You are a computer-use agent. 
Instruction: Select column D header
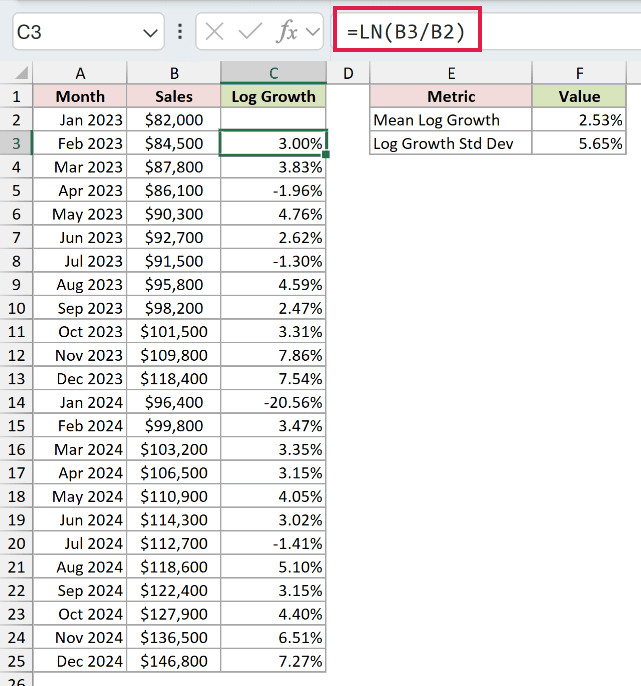(x=348, y=73)
